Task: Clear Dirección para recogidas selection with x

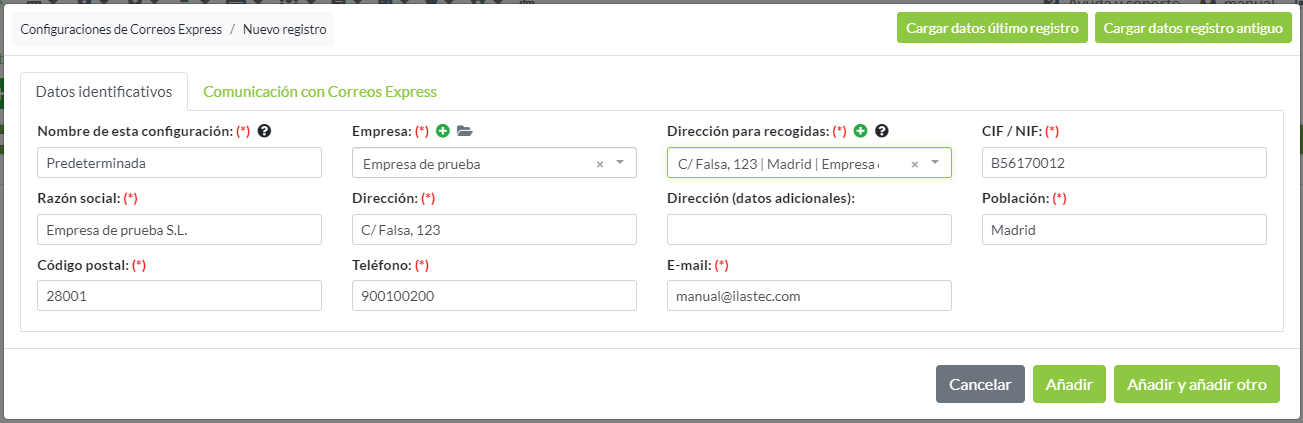Action: click(x=914, y=164)
